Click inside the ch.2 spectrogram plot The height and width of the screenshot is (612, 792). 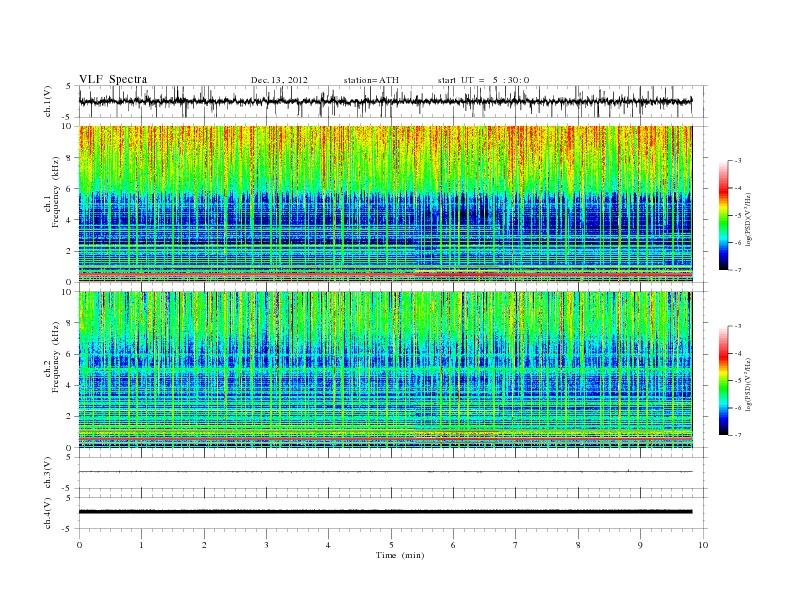(385, 369)
